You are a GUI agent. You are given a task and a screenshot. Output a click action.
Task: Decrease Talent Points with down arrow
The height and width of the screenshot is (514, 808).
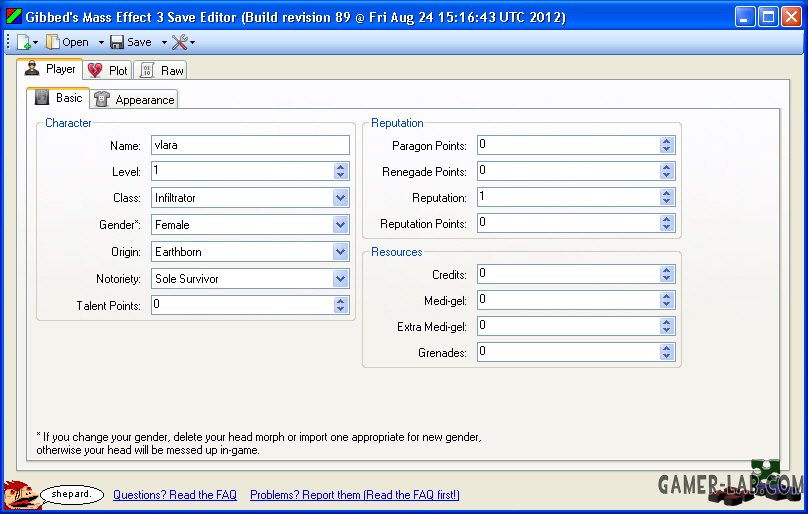pyautogui.click(x=340, y=309)
